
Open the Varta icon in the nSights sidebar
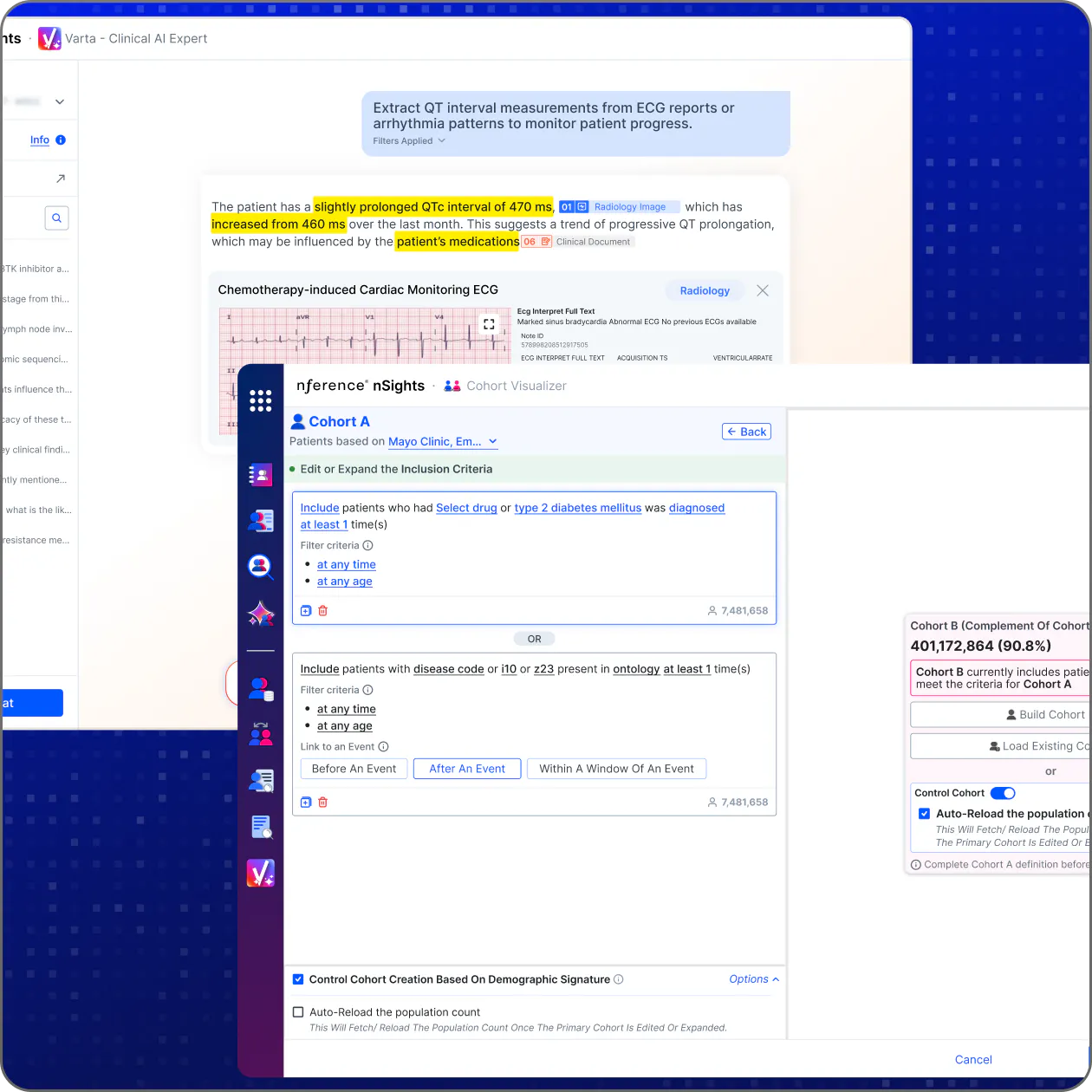[x=260, y=873]
